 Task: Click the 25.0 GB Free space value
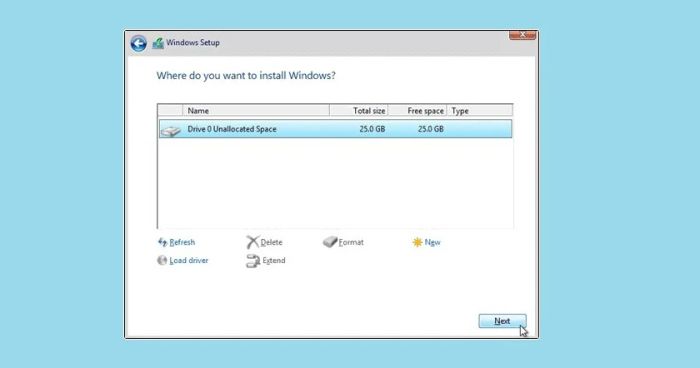[431, 129]
